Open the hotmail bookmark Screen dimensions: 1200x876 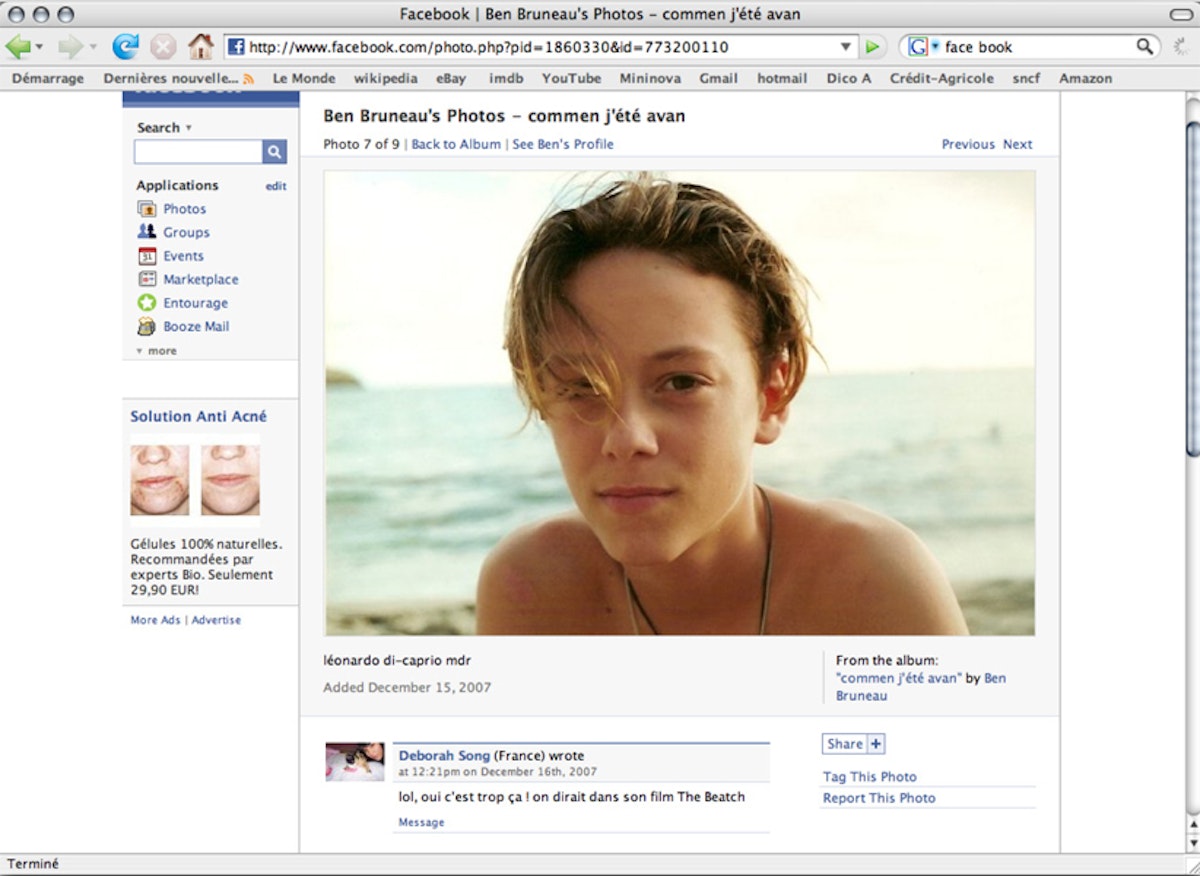782,78
